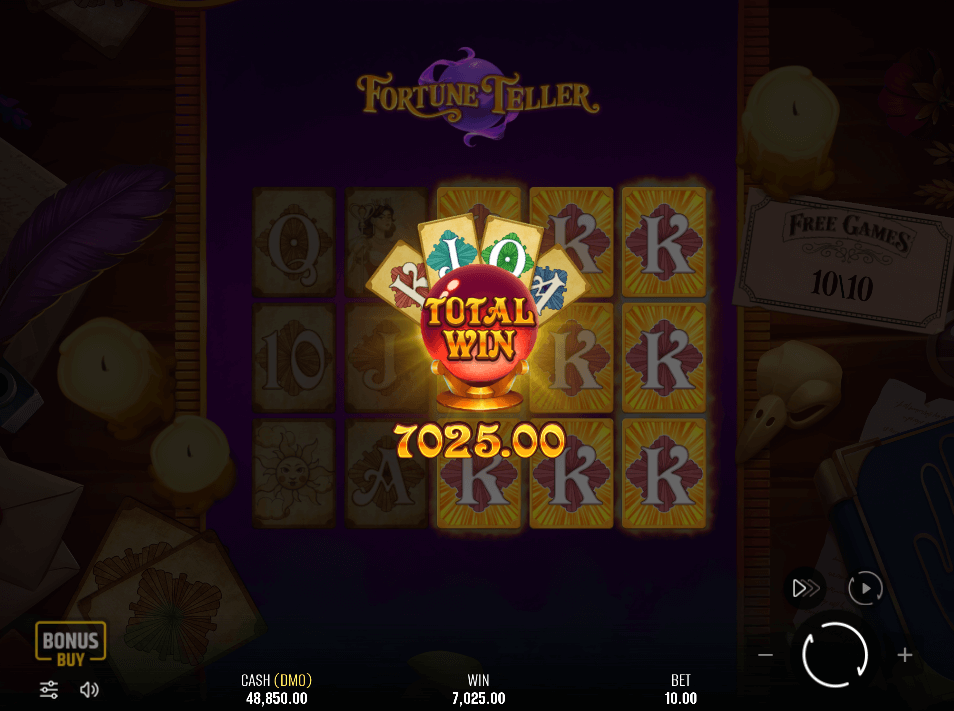This screenshot has width=954, height=711.
Task: Click the 7025.00 total win amount
Action: (479, 440)
